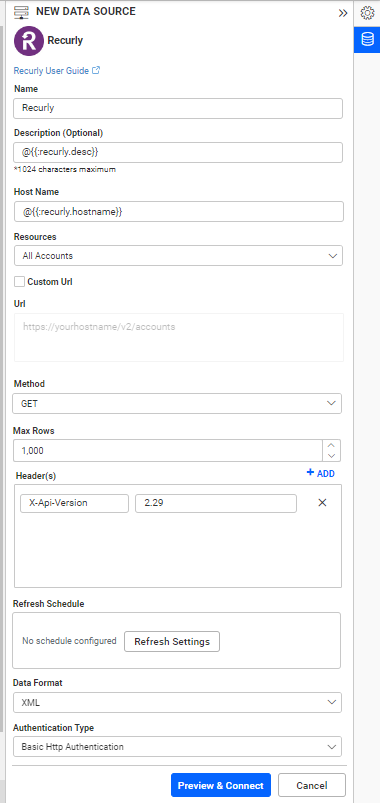Click the external link icon beside User Guide

96,70
